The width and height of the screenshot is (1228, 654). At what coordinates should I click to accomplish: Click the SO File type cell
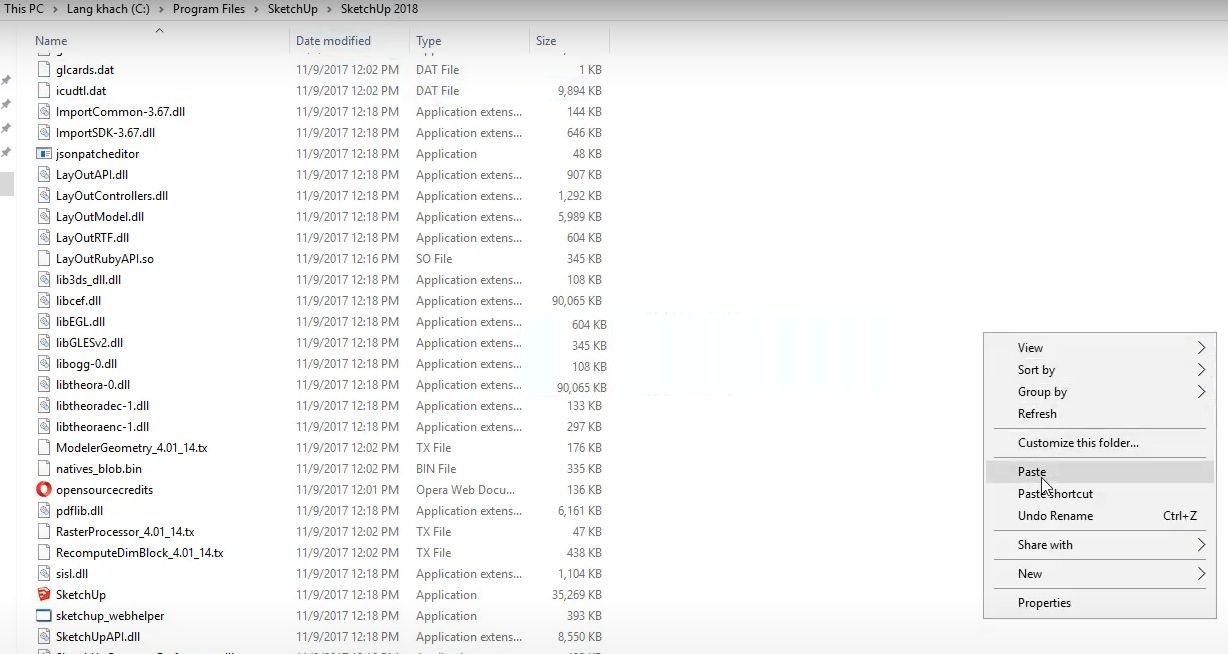(434, 259)
